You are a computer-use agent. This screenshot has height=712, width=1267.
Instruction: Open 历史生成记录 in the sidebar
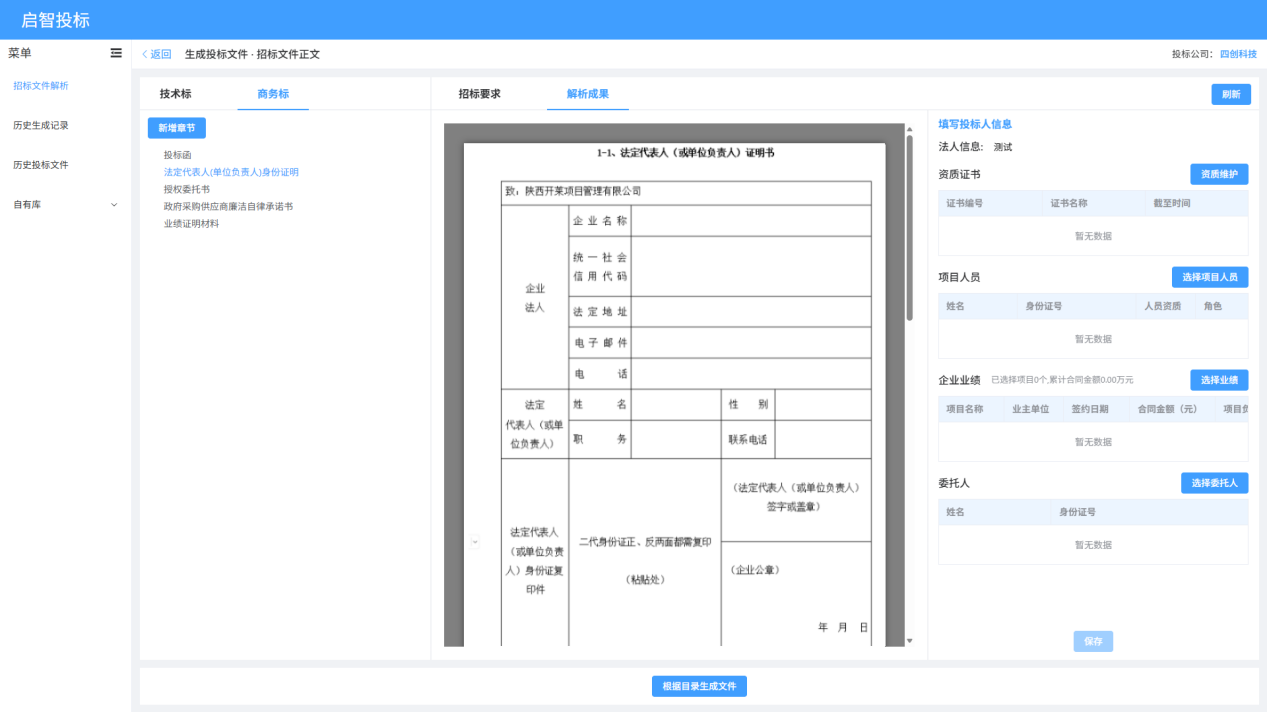coord(41,126)
